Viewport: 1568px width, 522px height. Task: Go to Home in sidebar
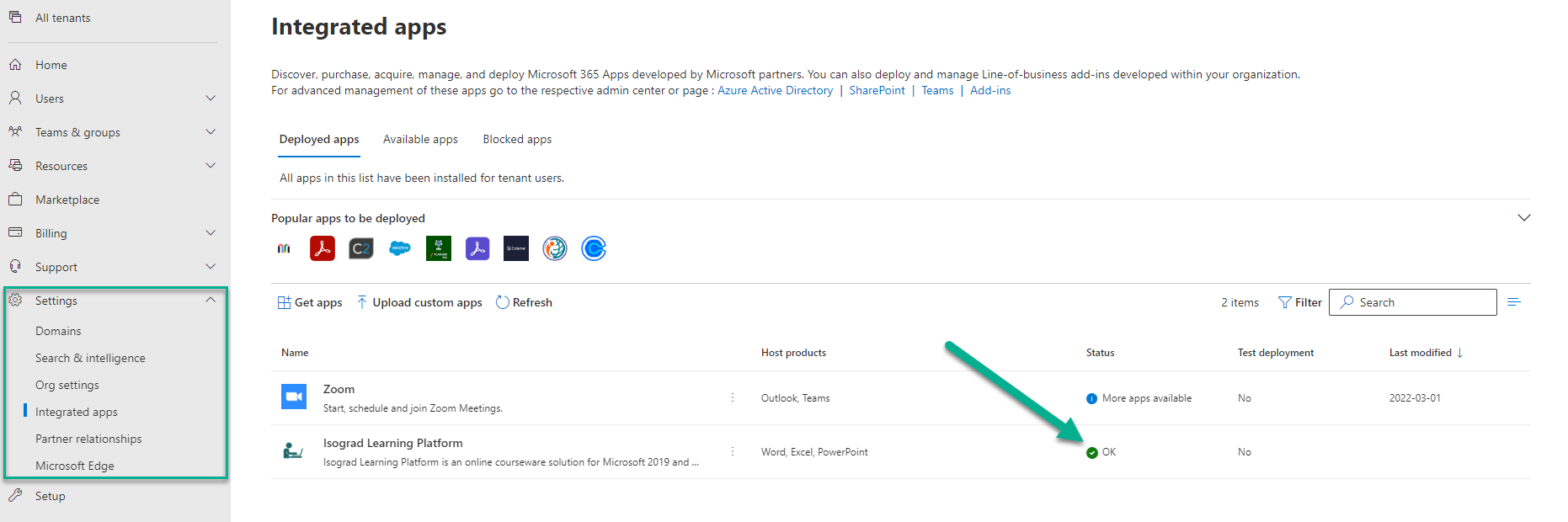[x=51, y=65]
